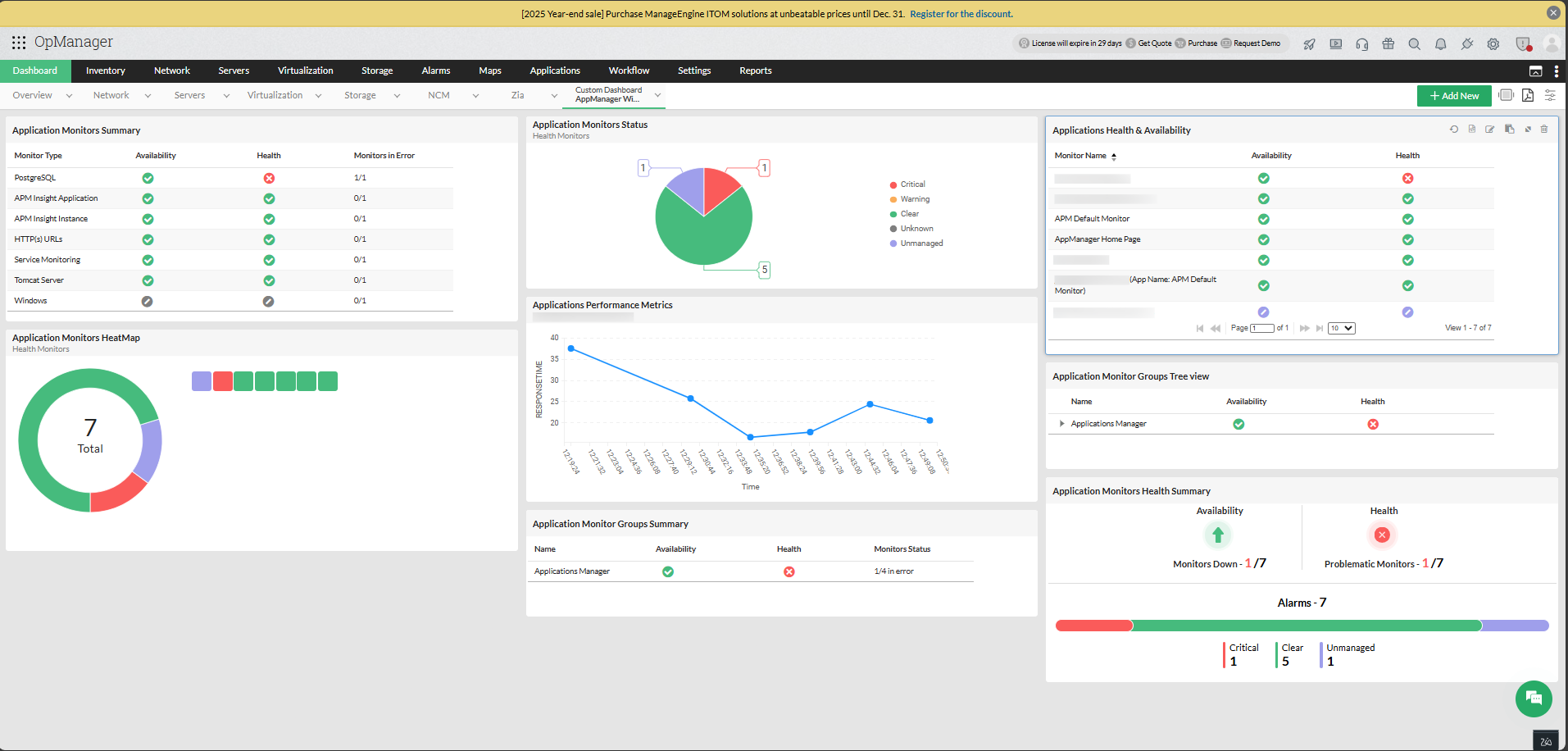The height and width of the screenshot is (751, 1568).
Task: Switch to the Alarms tab
Action: coord(436,71)
